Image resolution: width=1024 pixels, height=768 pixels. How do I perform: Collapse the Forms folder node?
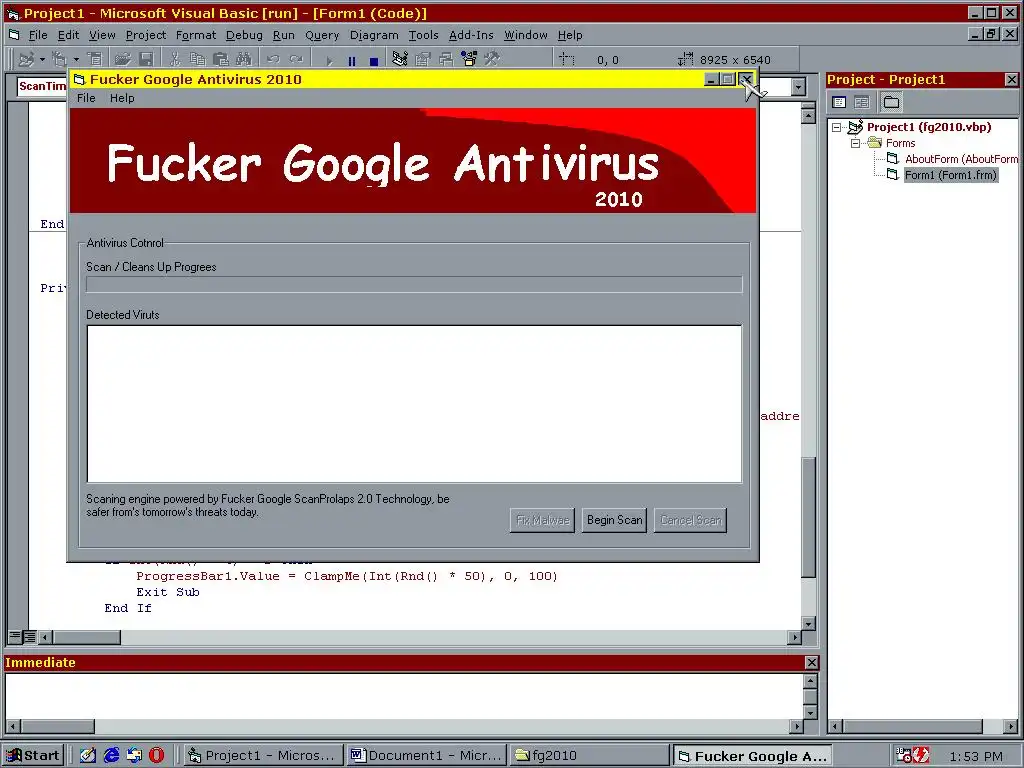point(856,143)
